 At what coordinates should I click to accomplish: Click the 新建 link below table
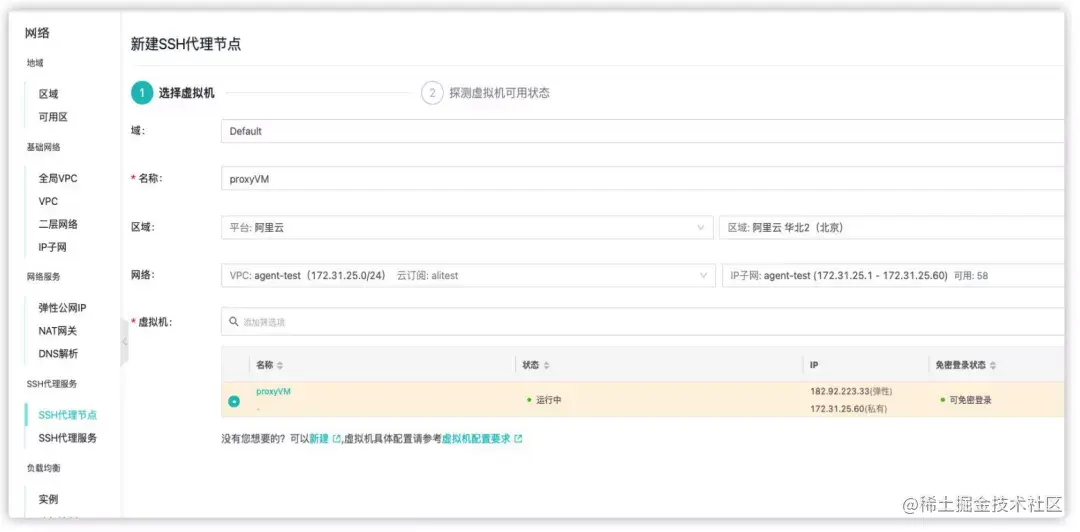pyautogui.click(x=319, y=439)
